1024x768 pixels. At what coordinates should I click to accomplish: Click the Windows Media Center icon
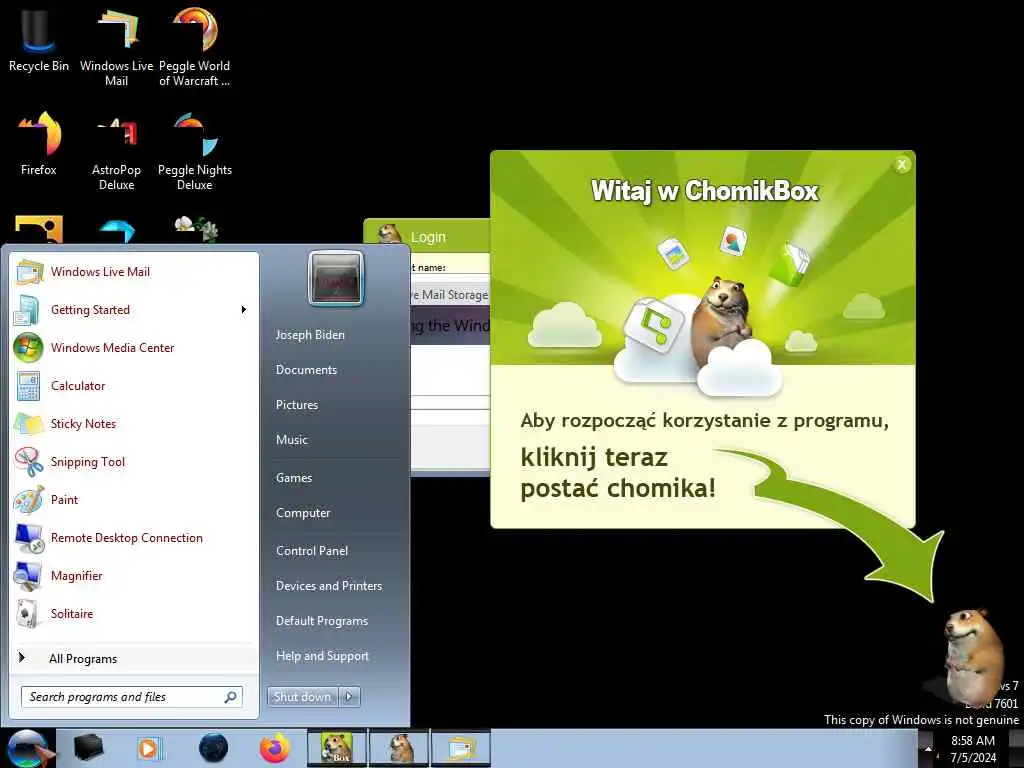click(x=28, y=347)
